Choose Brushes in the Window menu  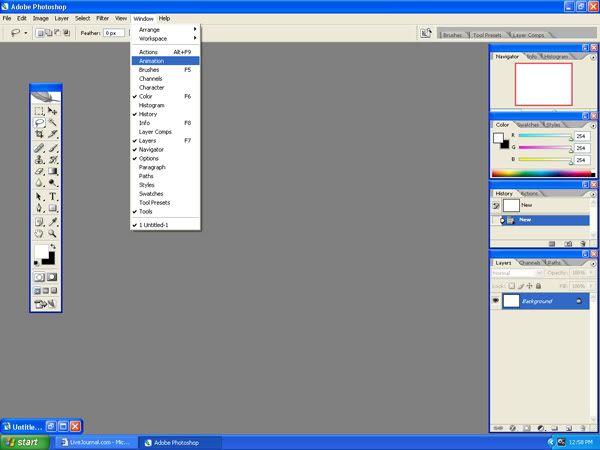coord(166,70)
